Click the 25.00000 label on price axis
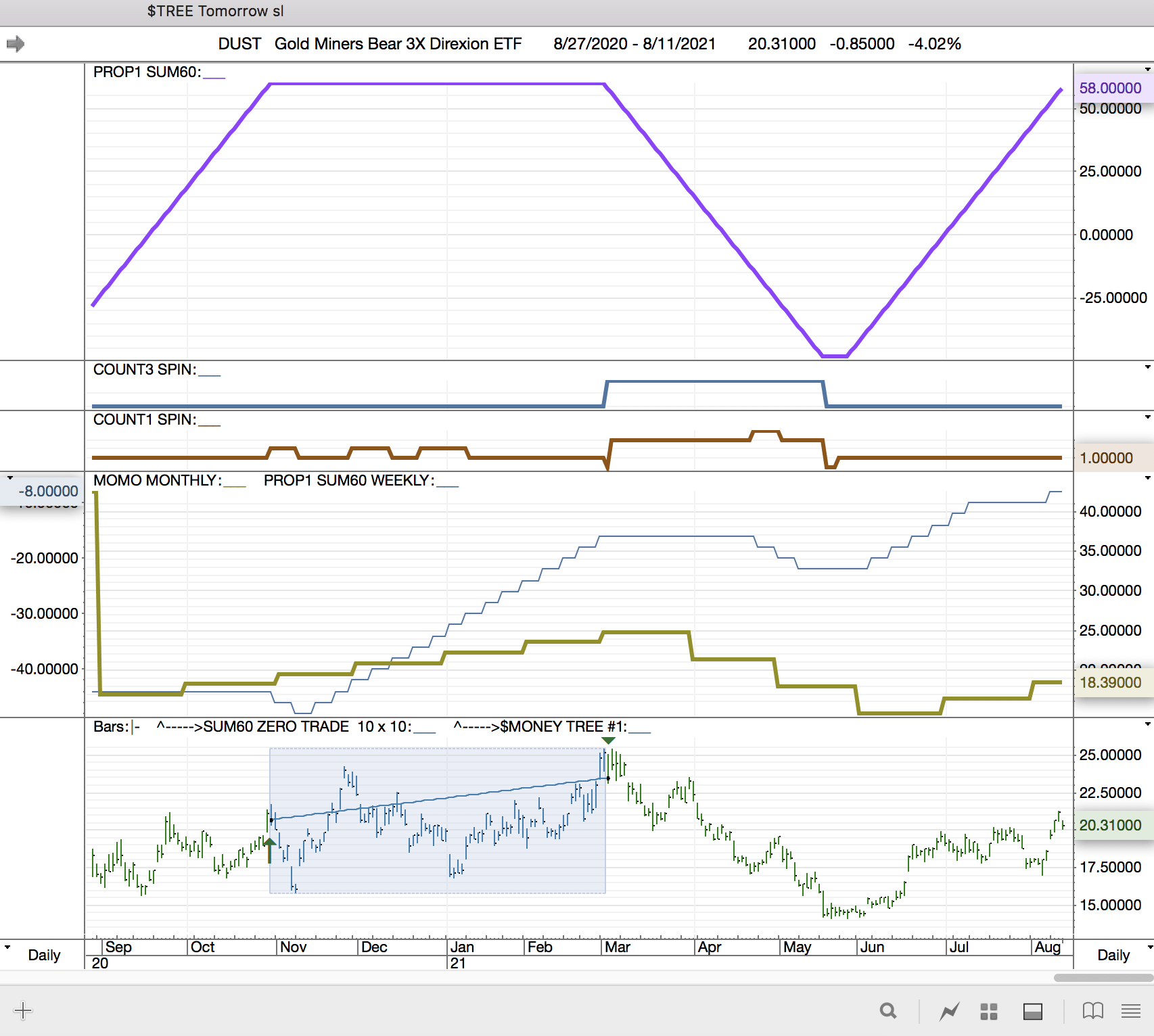 click(1110, 755)
